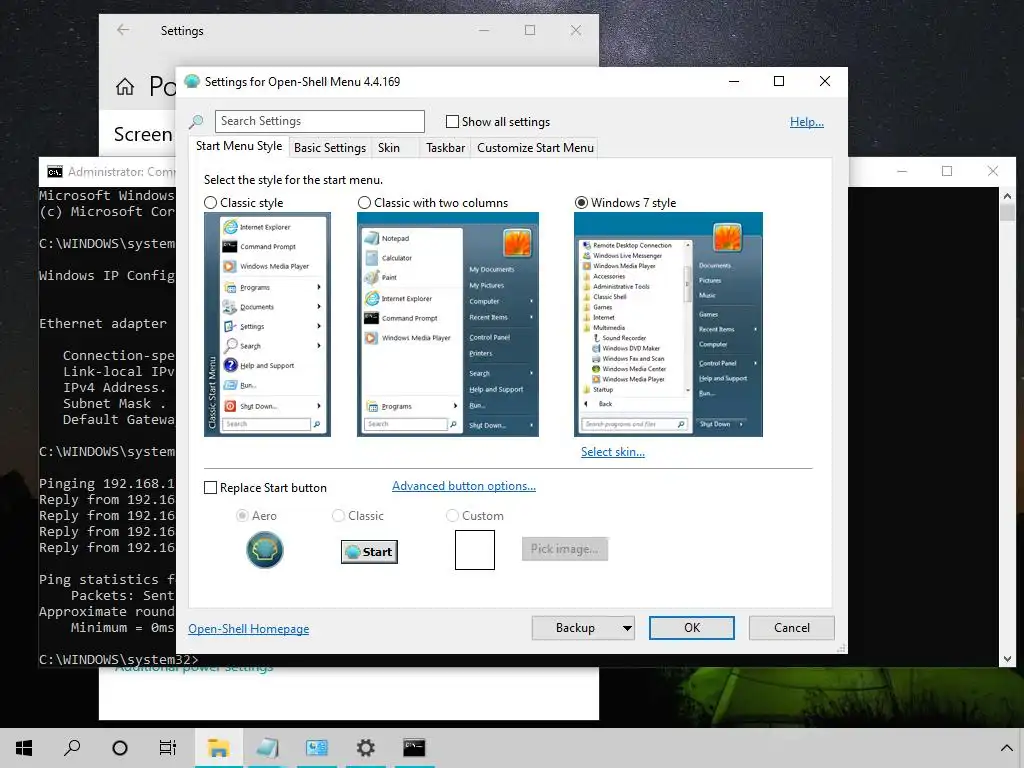The width and height of the screenshot is (1024, 768).
Task: Pick the Aero shell start button image
Action: (264, 550)
